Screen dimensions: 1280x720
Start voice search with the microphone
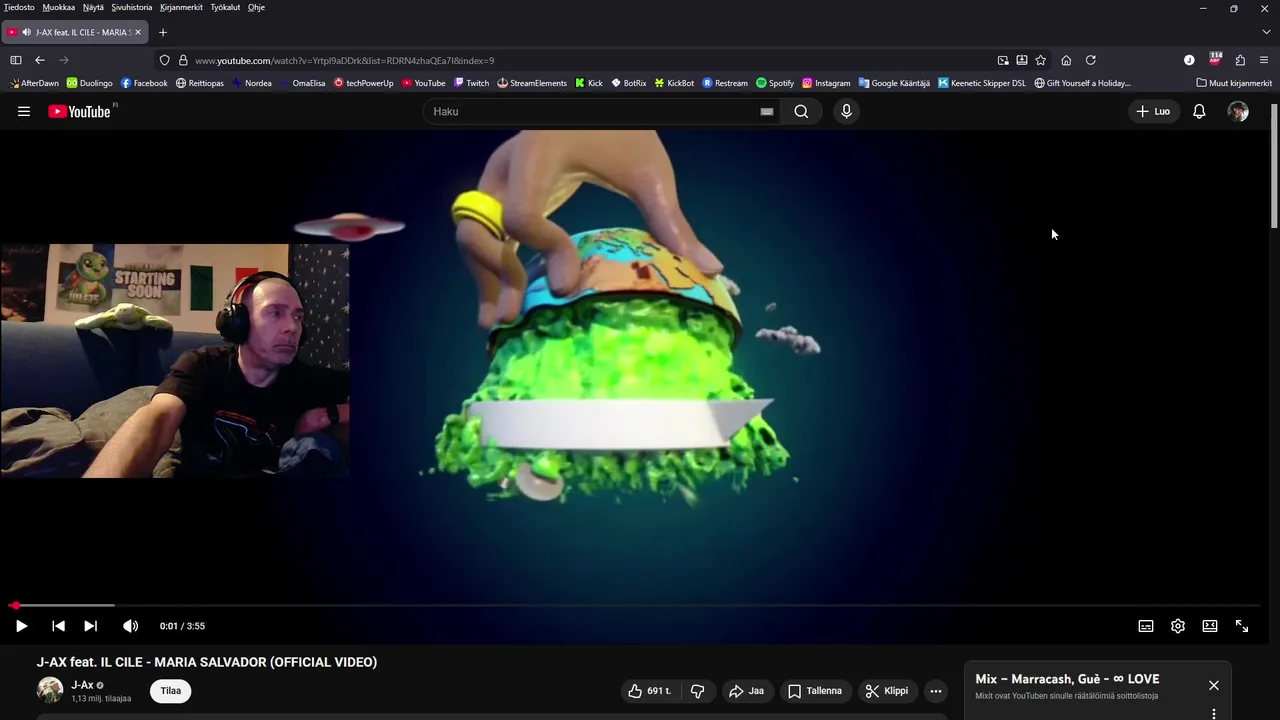click(846, 111)
